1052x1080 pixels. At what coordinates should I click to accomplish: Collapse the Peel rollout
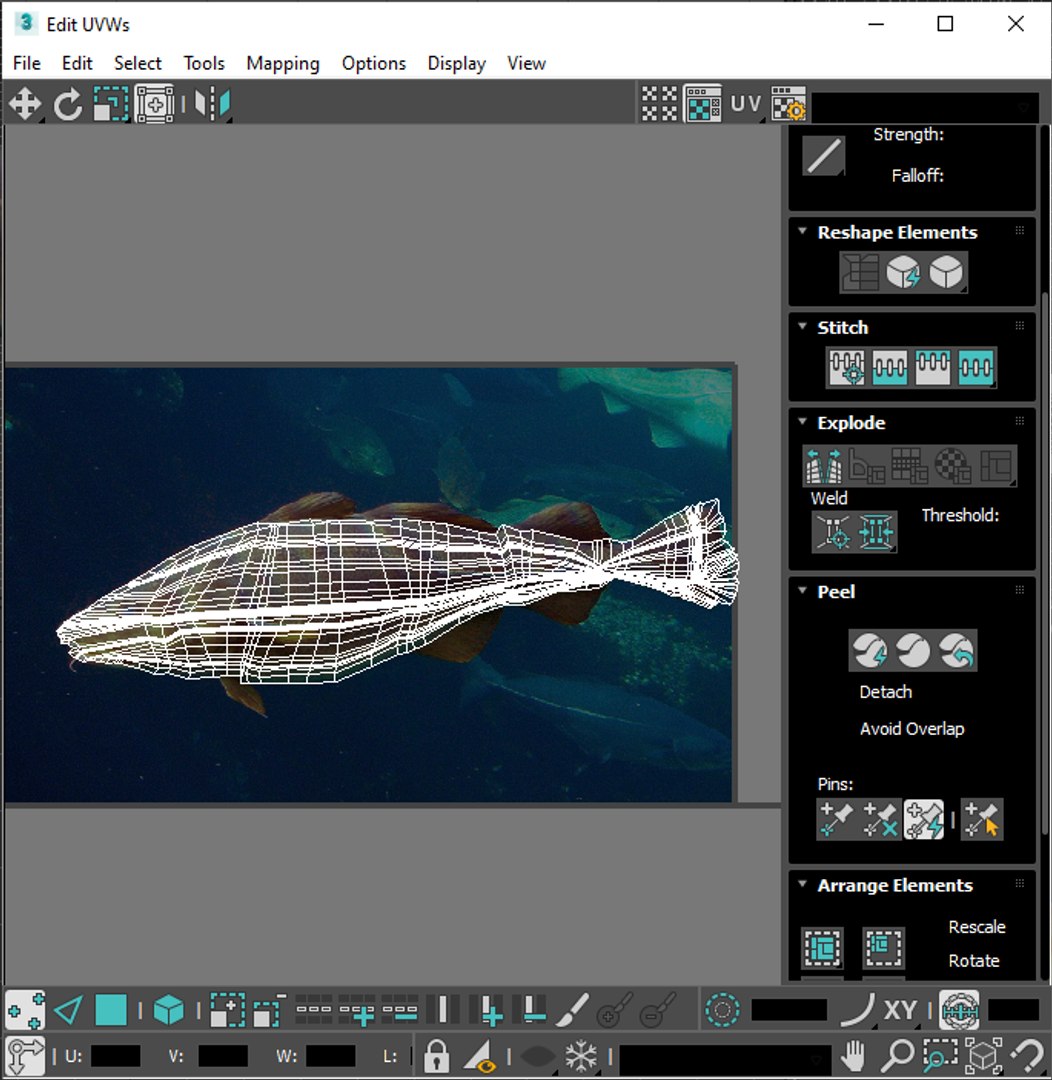tap(802, 592)
